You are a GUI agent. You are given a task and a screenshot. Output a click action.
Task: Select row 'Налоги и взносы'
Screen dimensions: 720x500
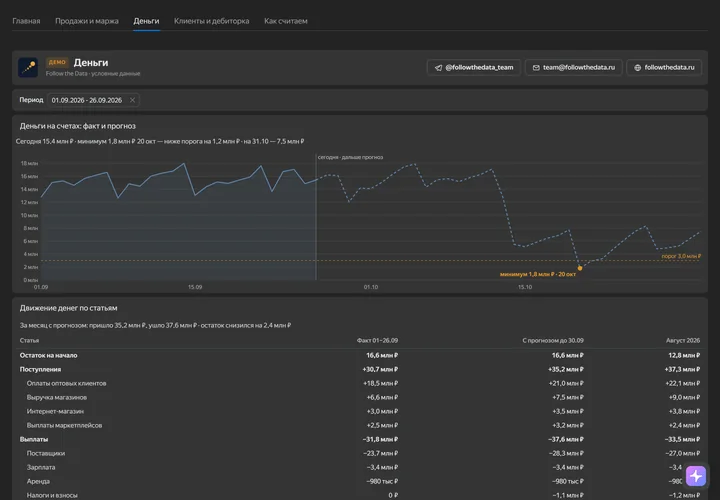click(x=360, y=495)
